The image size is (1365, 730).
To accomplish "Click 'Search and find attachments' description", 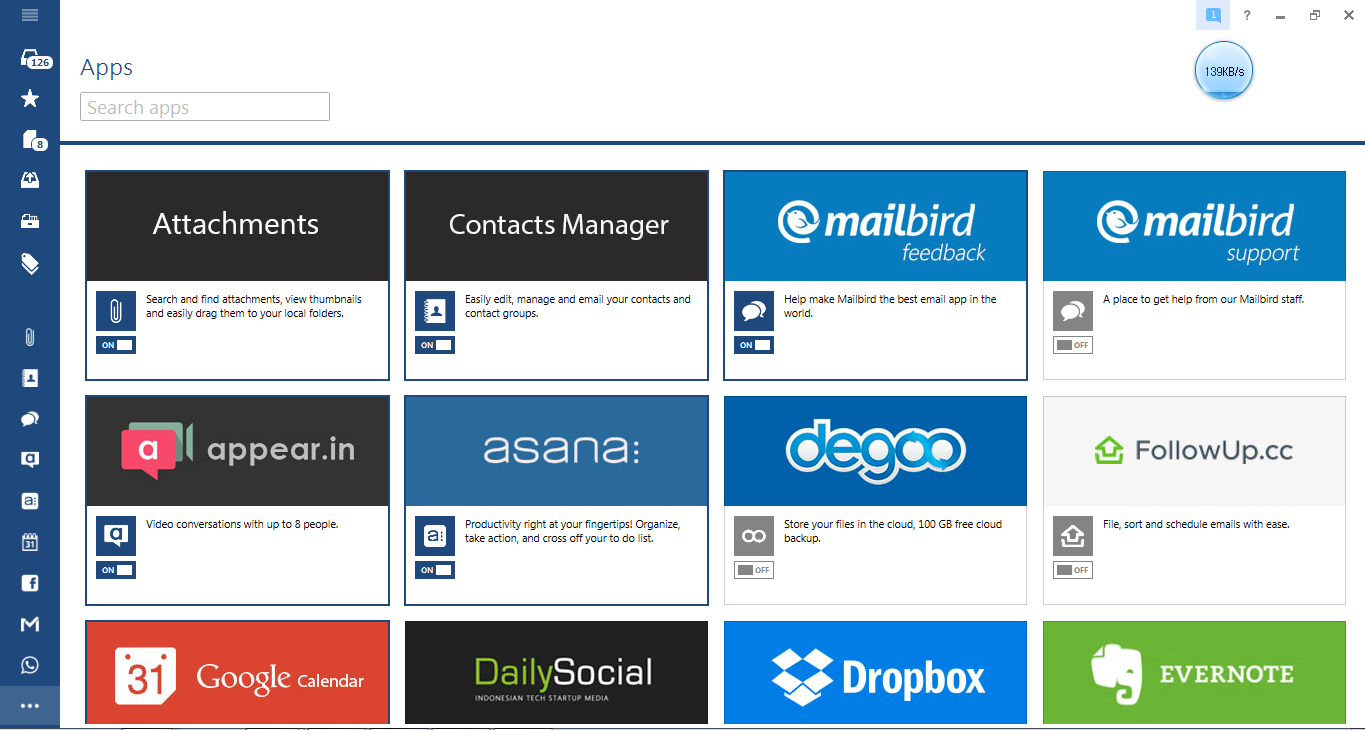I will pos(254,306).
